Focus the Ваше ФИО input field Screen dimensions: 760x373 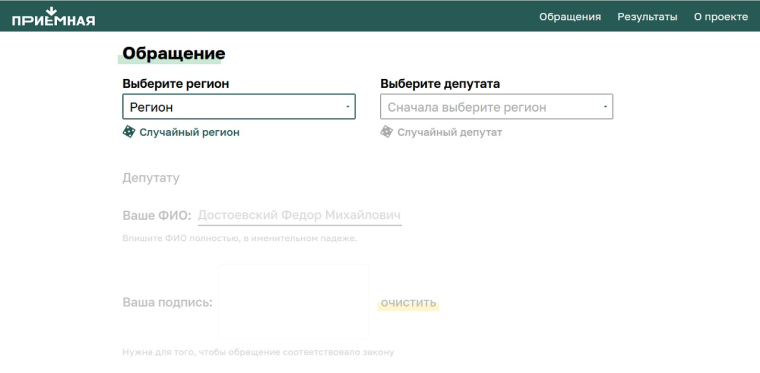tap(300, 215)
